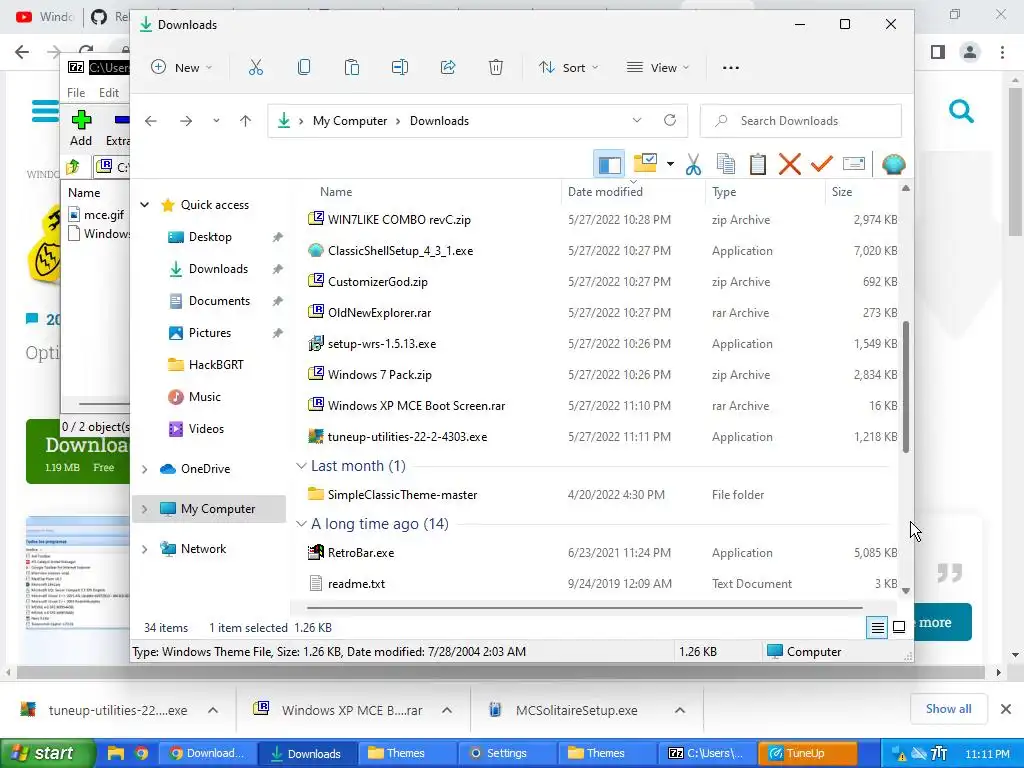Click Show all downloads button
Image resolution: width=1024 pixels, height=768 pixels.
click(948, 709)
